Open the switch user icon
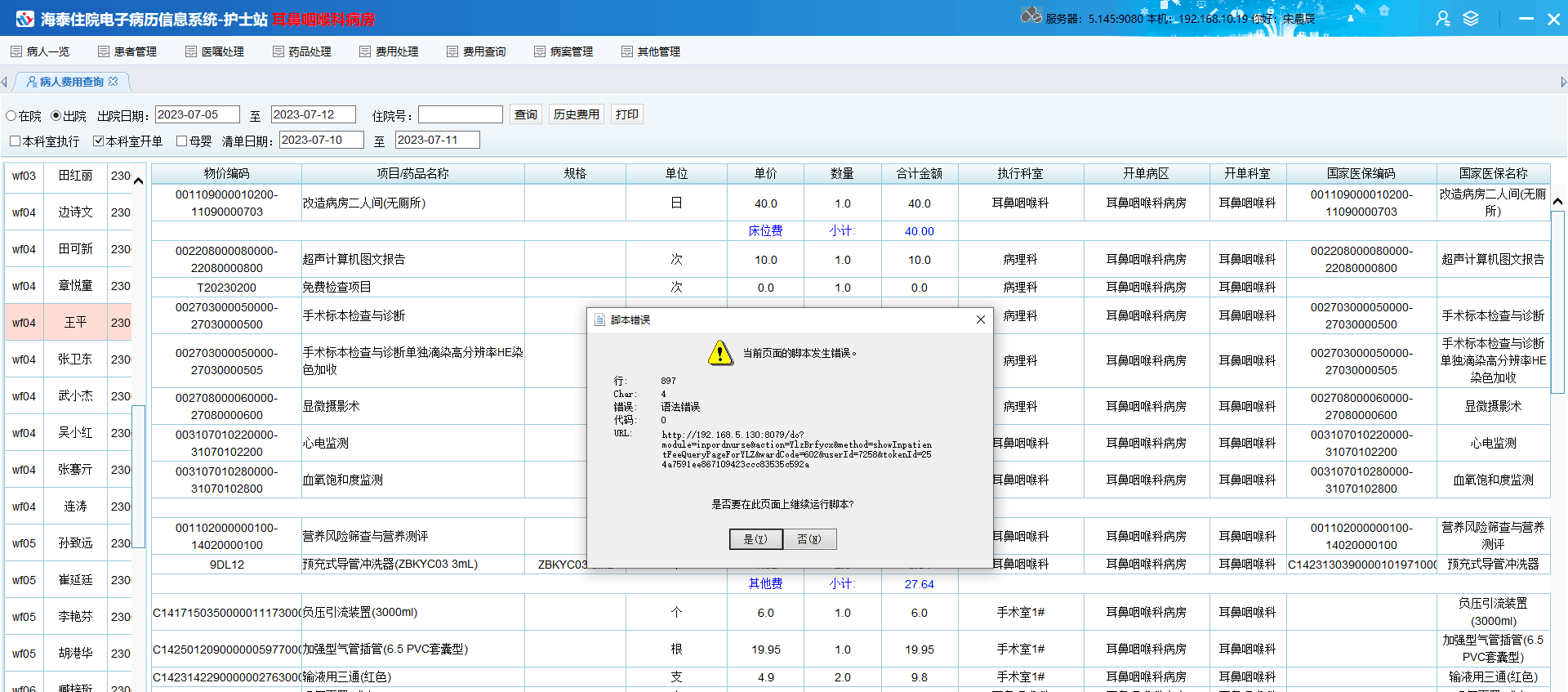The image size is (1568, 692). click(x=1443, y=18)
